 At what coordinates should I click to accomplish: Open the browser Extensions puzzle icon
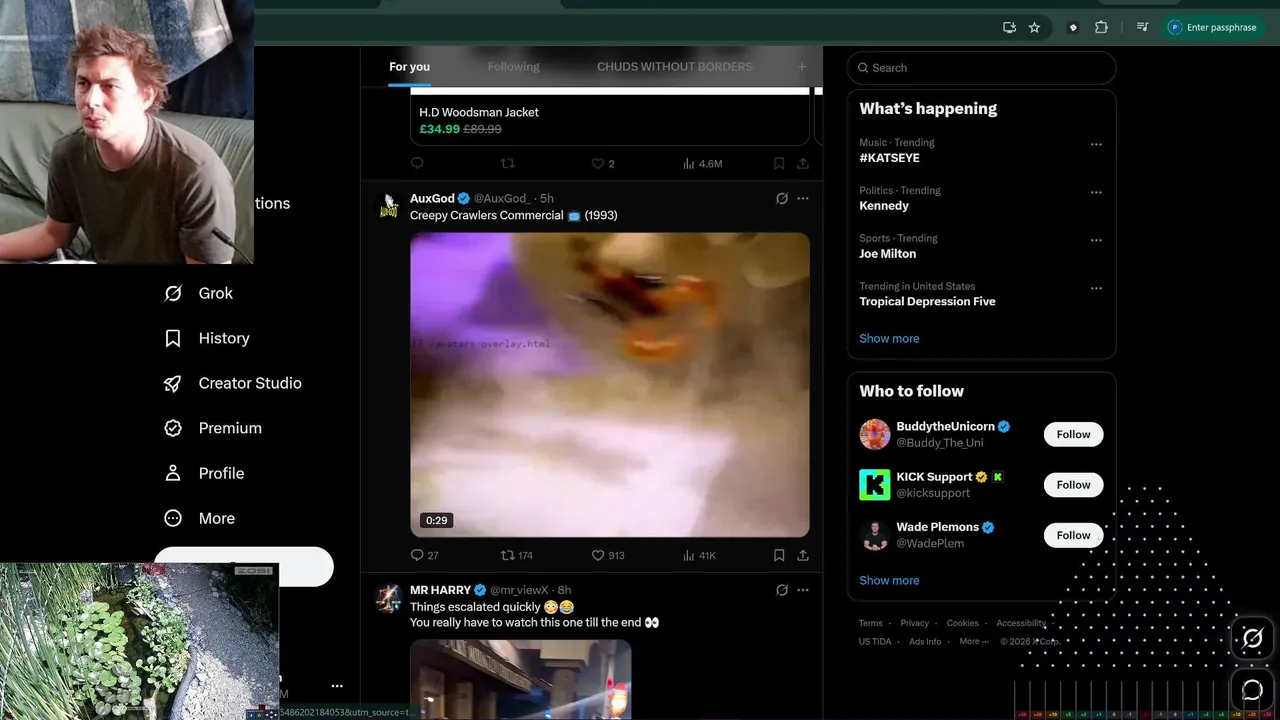pos(1101,27)
